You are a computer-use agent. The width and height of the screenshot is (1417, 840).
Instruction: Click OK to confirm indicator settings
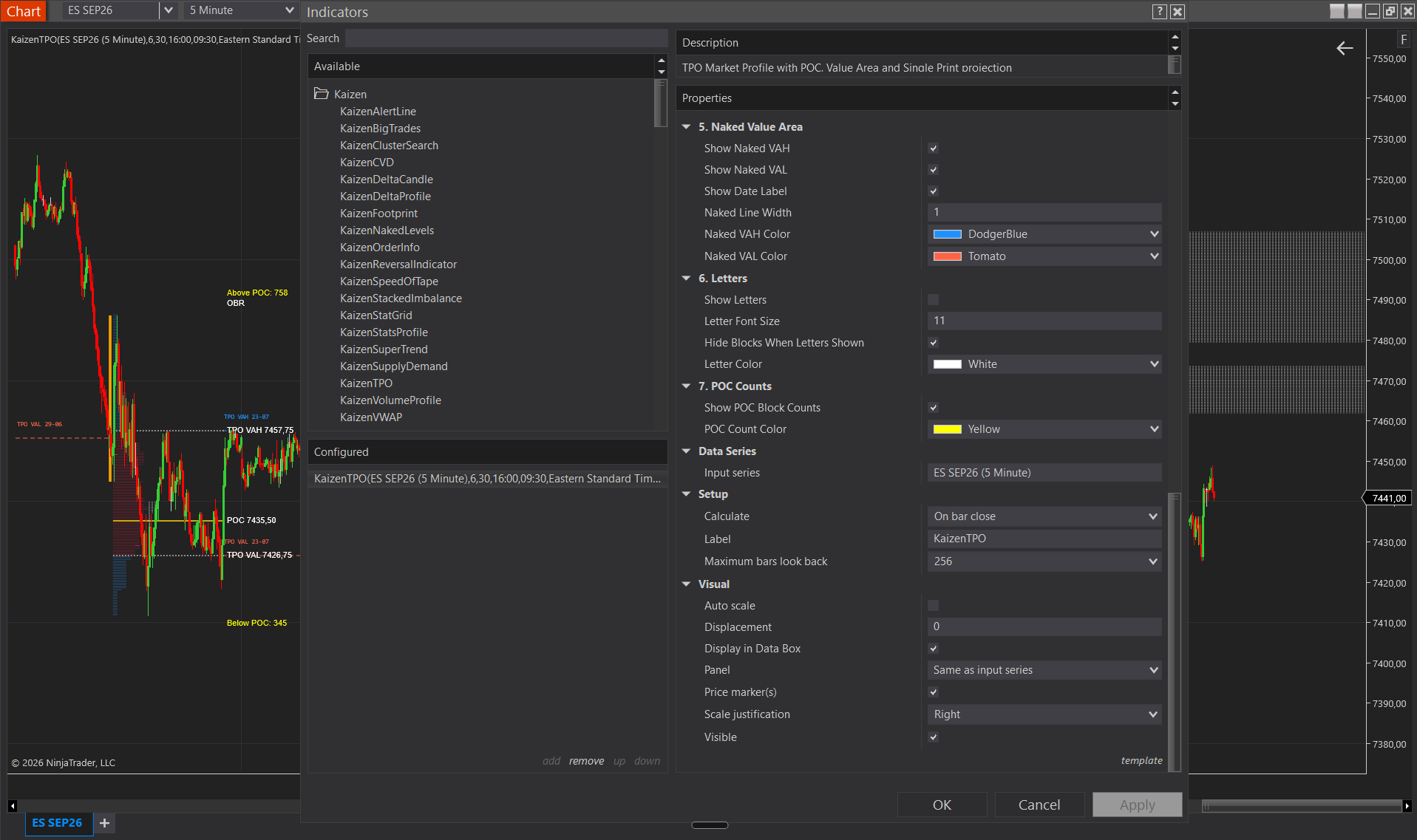(942, 805)
